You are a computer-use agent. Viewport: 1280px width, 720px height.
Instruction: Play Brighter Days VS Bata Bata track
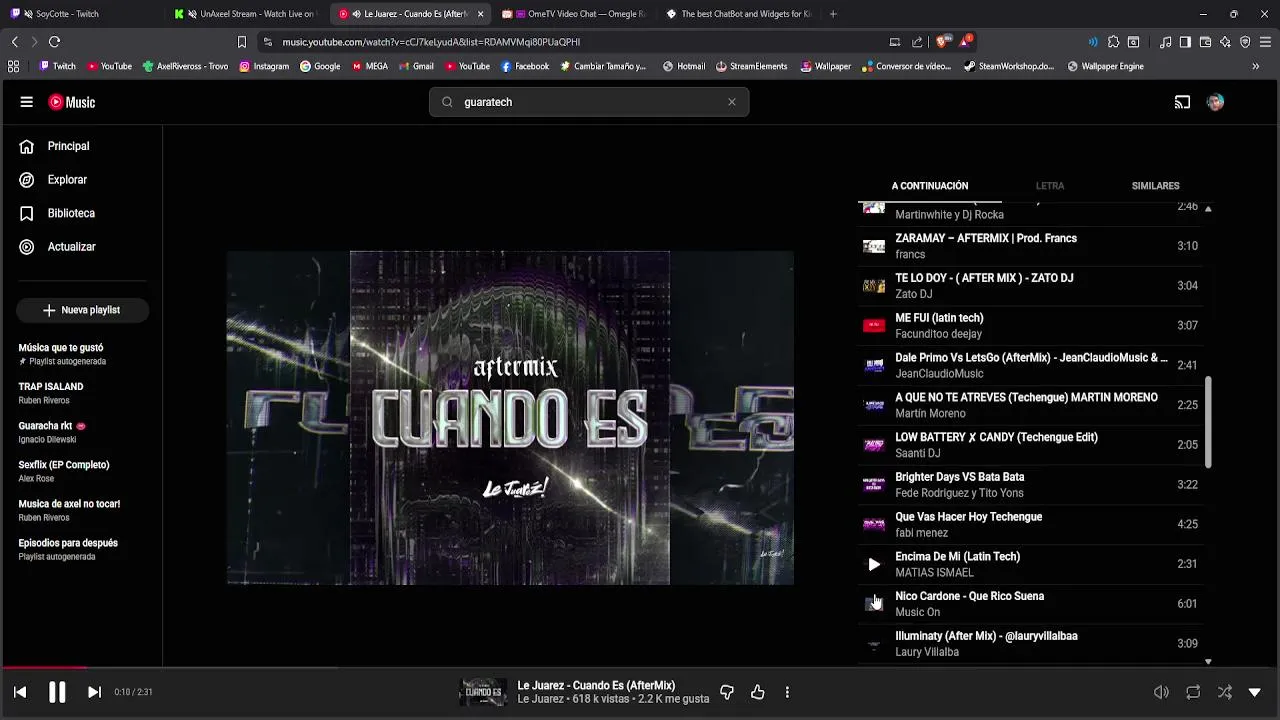pos(1030,484)
